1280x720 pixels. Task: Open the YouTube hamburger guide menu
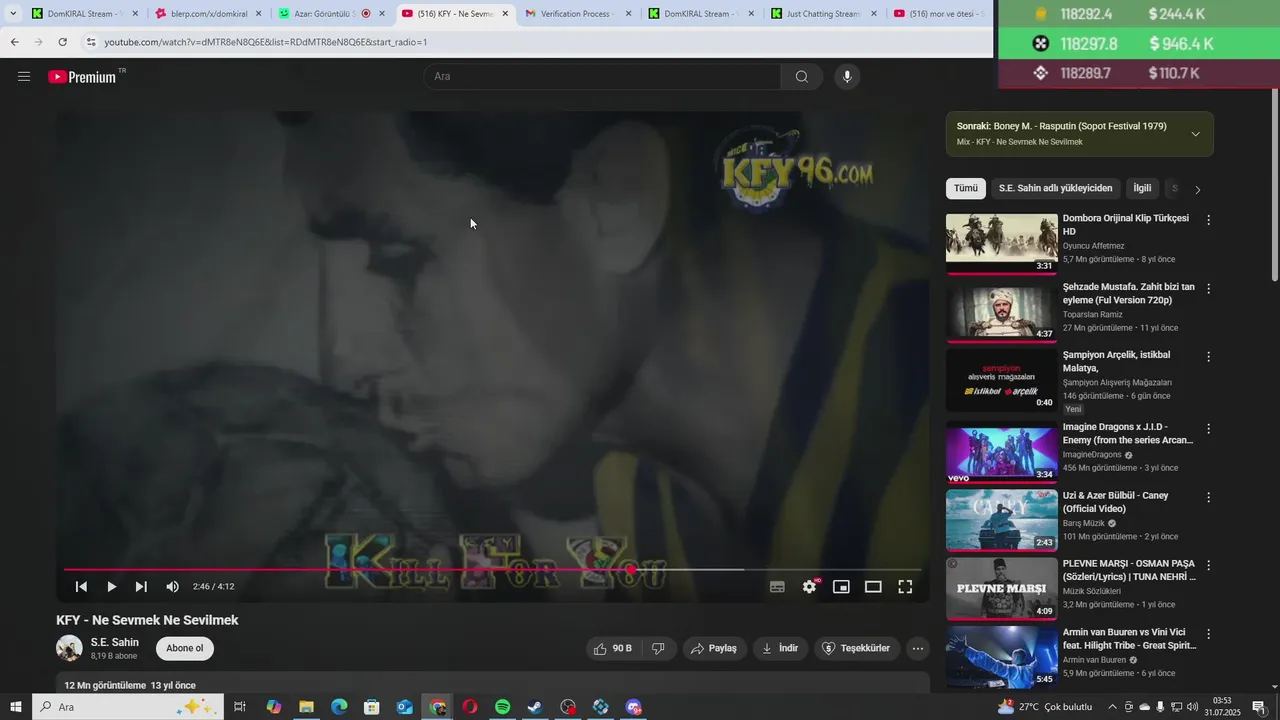24,77
